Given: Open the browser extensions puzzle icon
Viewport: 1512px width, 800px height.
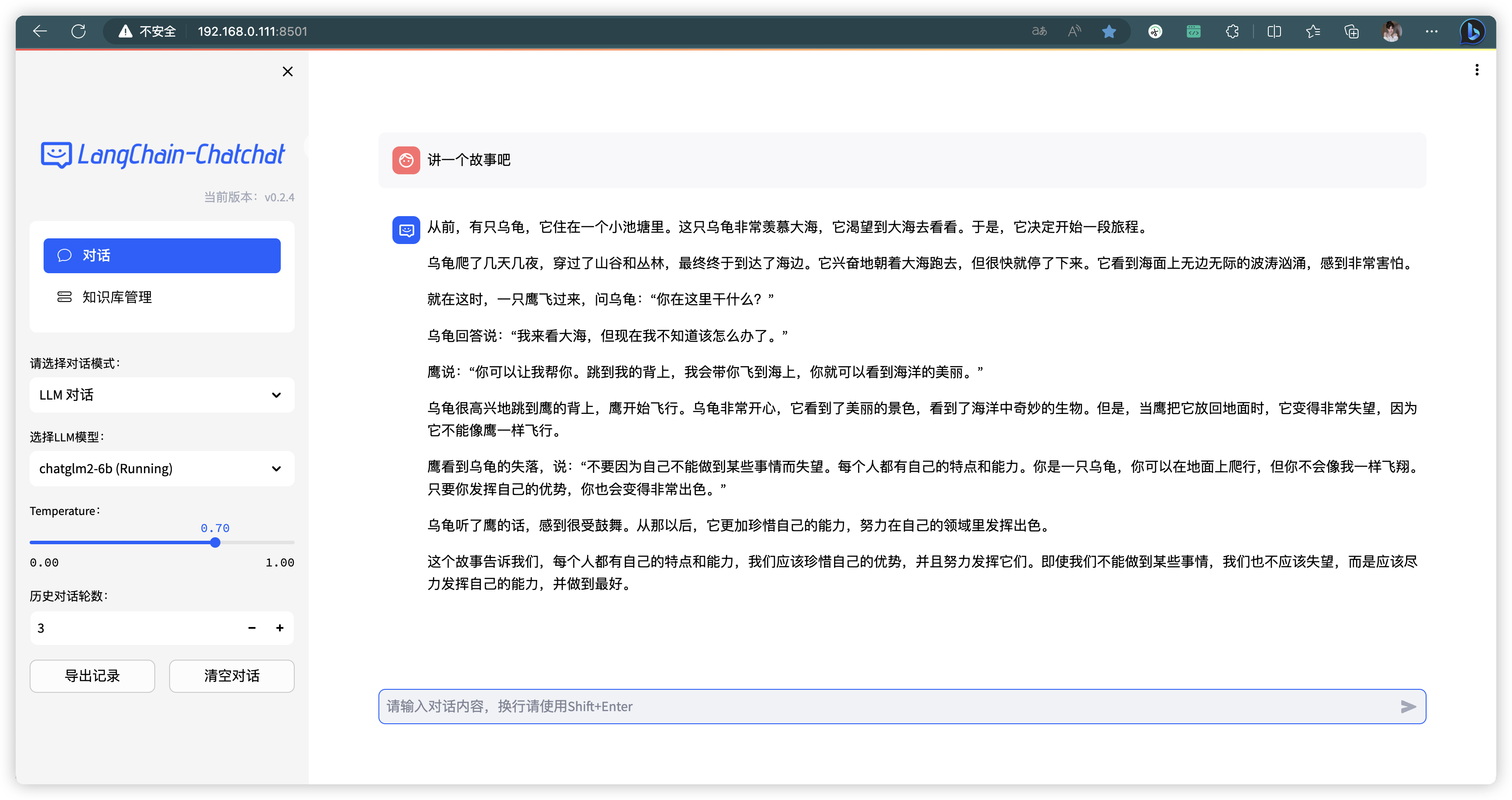Looking at the screenshot, I should 1232,32.
